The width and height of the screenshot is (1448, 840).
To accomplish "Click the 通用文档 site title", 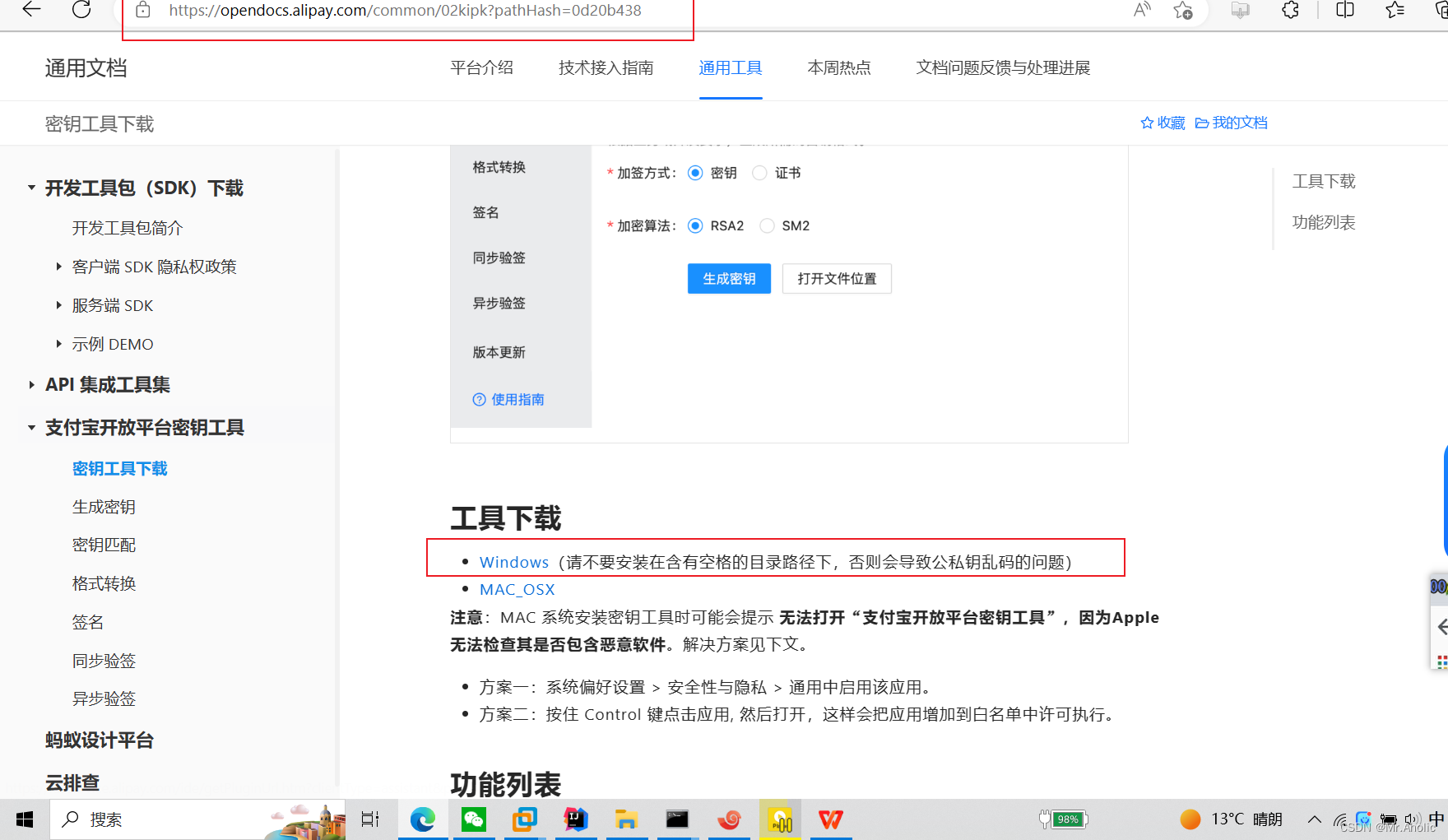I will pos(86,68).
